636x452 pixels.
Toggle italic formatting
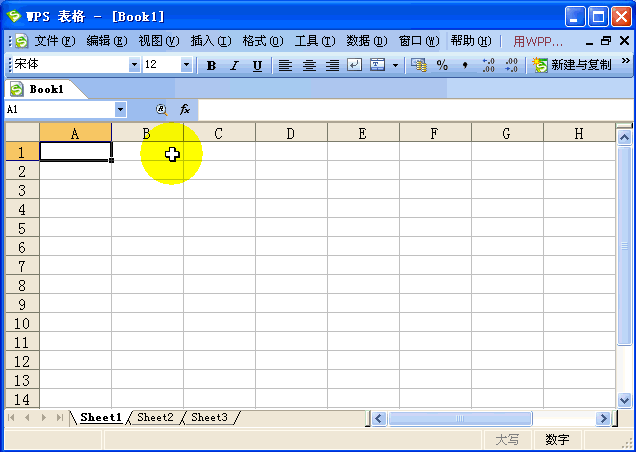coord(234,65)
